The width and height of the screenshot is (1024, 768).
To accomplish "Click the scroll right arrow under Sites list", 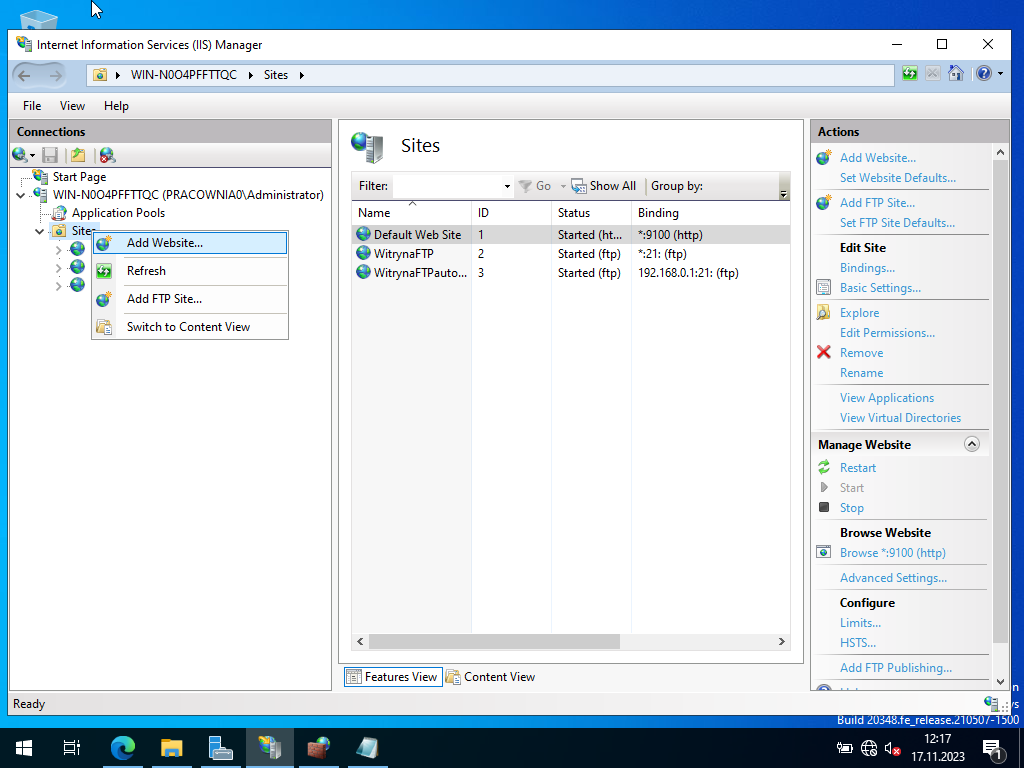I will click(782, 642).
